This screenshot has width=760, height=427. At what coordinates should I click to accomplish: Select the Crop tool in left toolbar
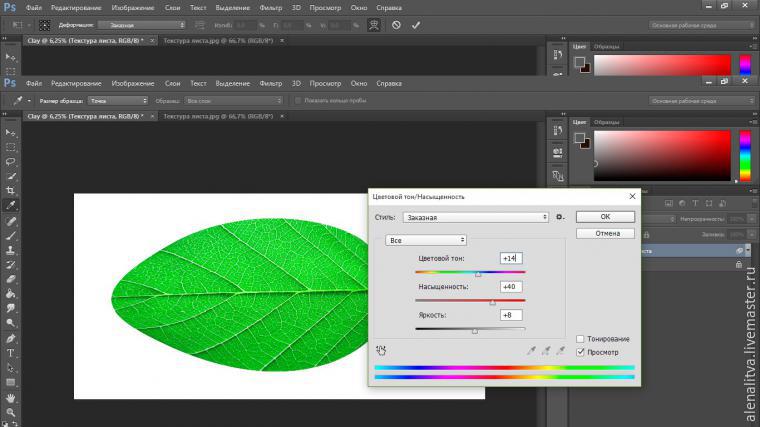[11, 190]
